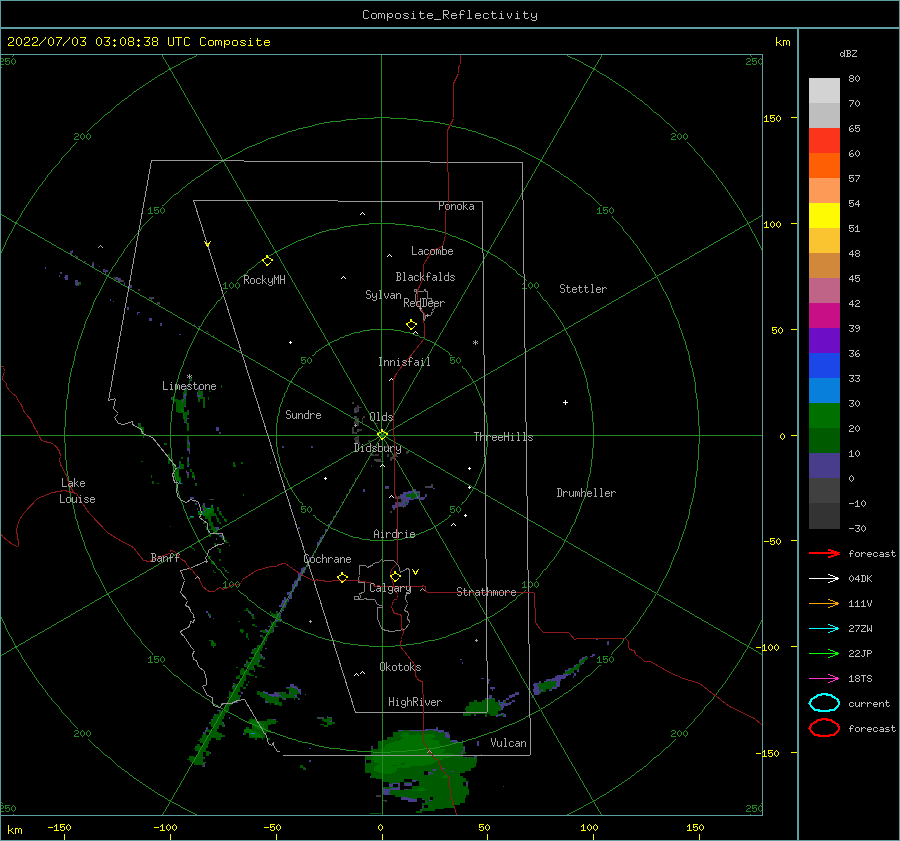
Task: Click the Vulcan label
Action: click(x=508, y=743)
